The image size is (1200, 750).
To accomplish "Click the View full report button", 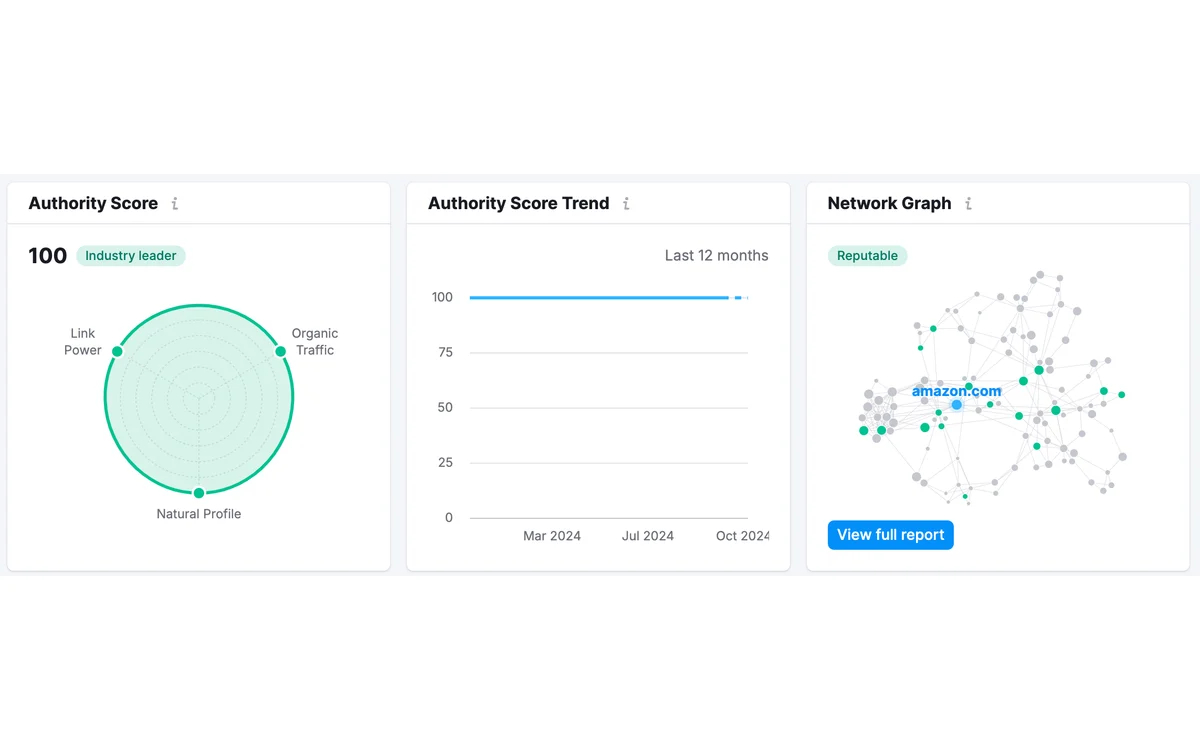I will tap(891, 535).
